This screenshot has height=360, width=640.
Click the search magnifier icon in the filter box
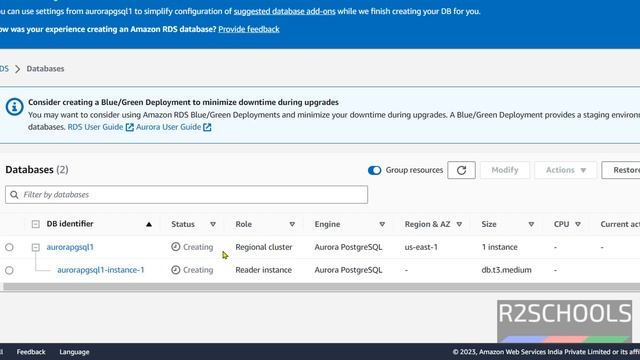click(x=14, y=195)
